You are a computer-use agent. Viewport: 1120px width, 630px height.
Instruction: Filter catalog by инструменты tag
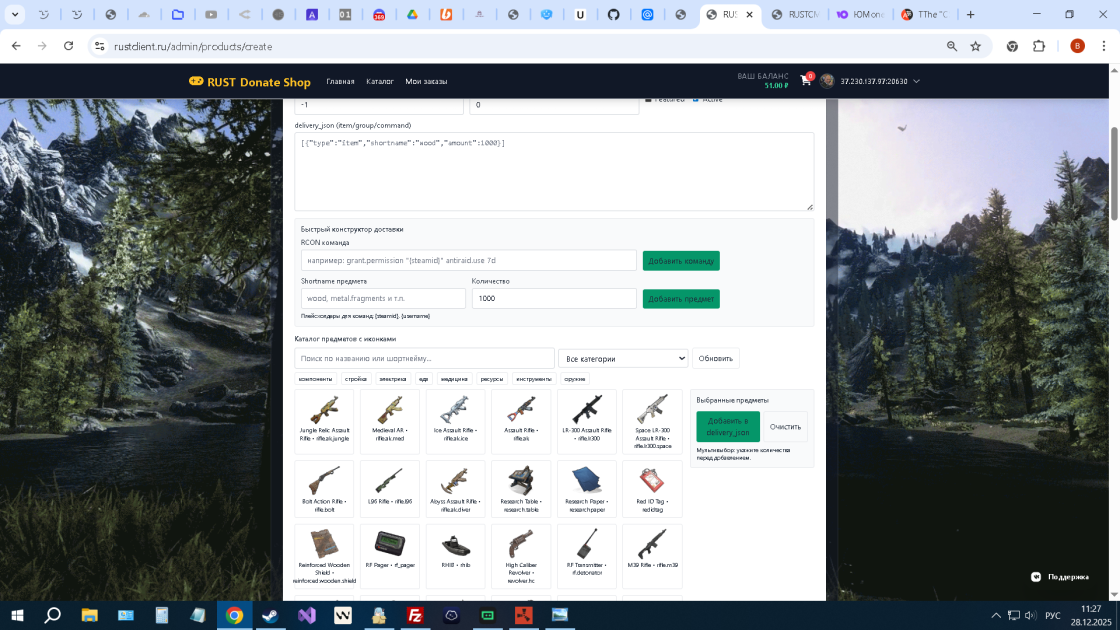point(534,379)
